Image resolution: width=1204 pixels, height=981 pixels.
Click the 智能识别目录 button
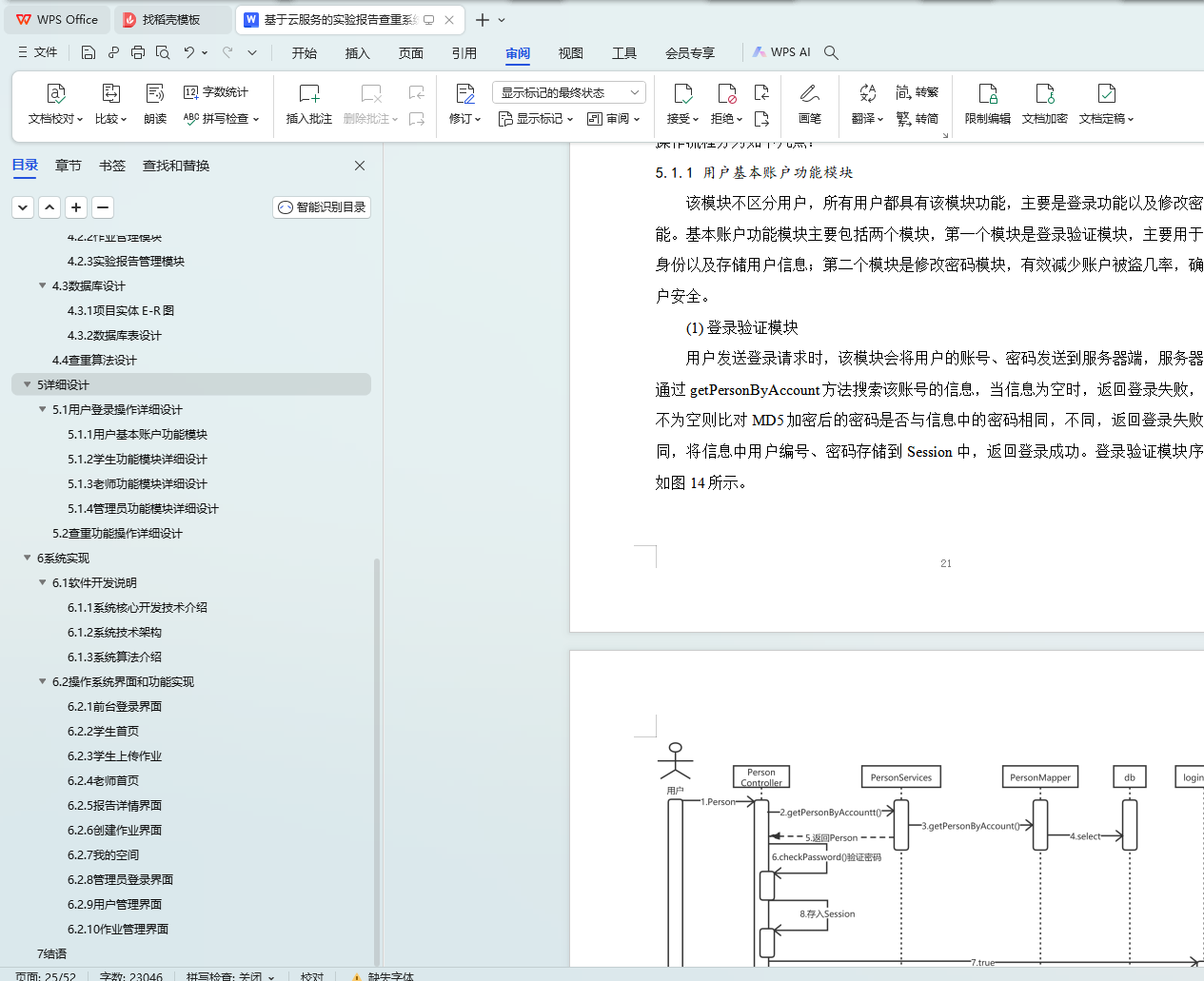point(322,207)
